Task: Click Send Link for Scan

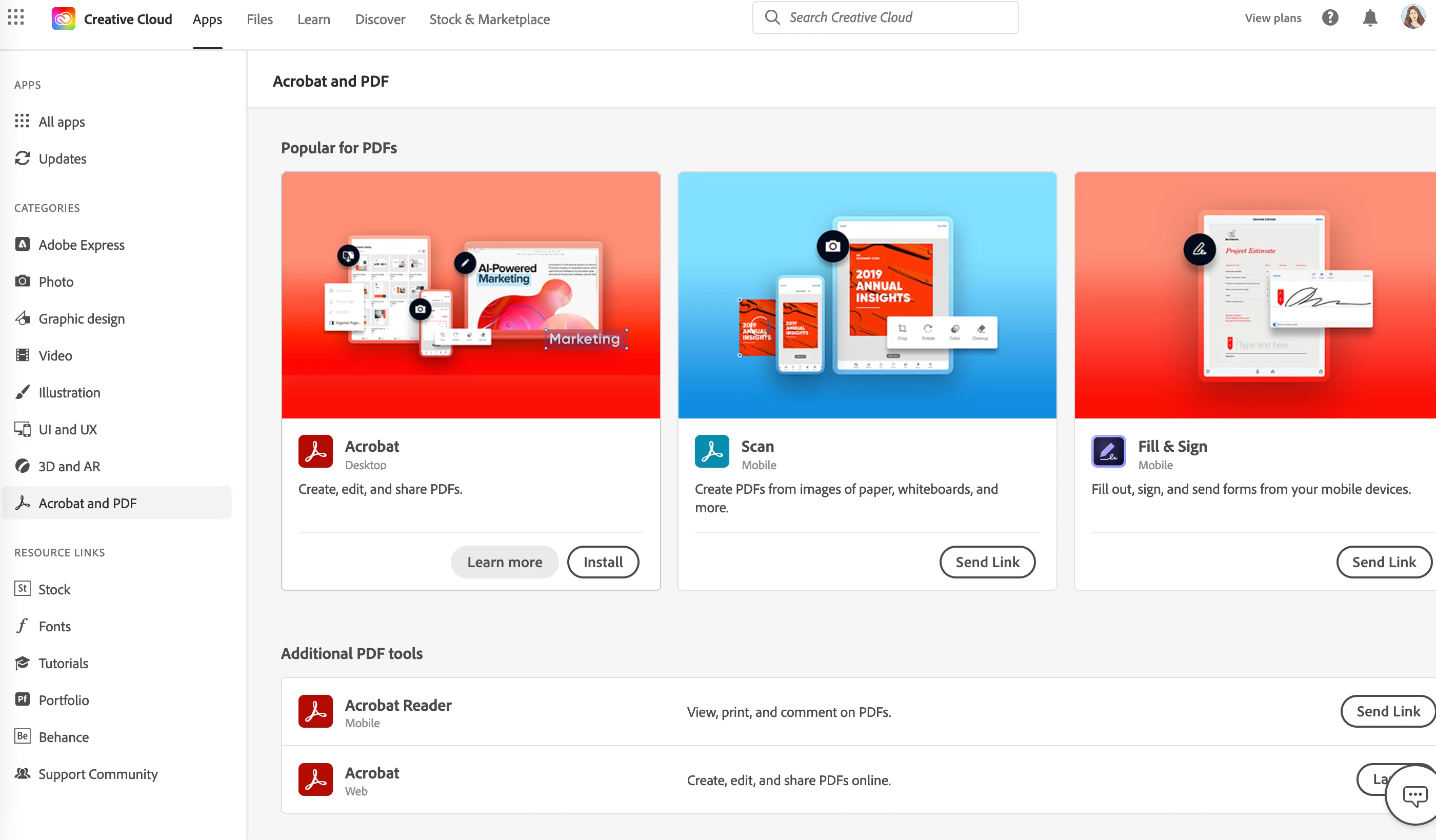Action: (987, 562)
